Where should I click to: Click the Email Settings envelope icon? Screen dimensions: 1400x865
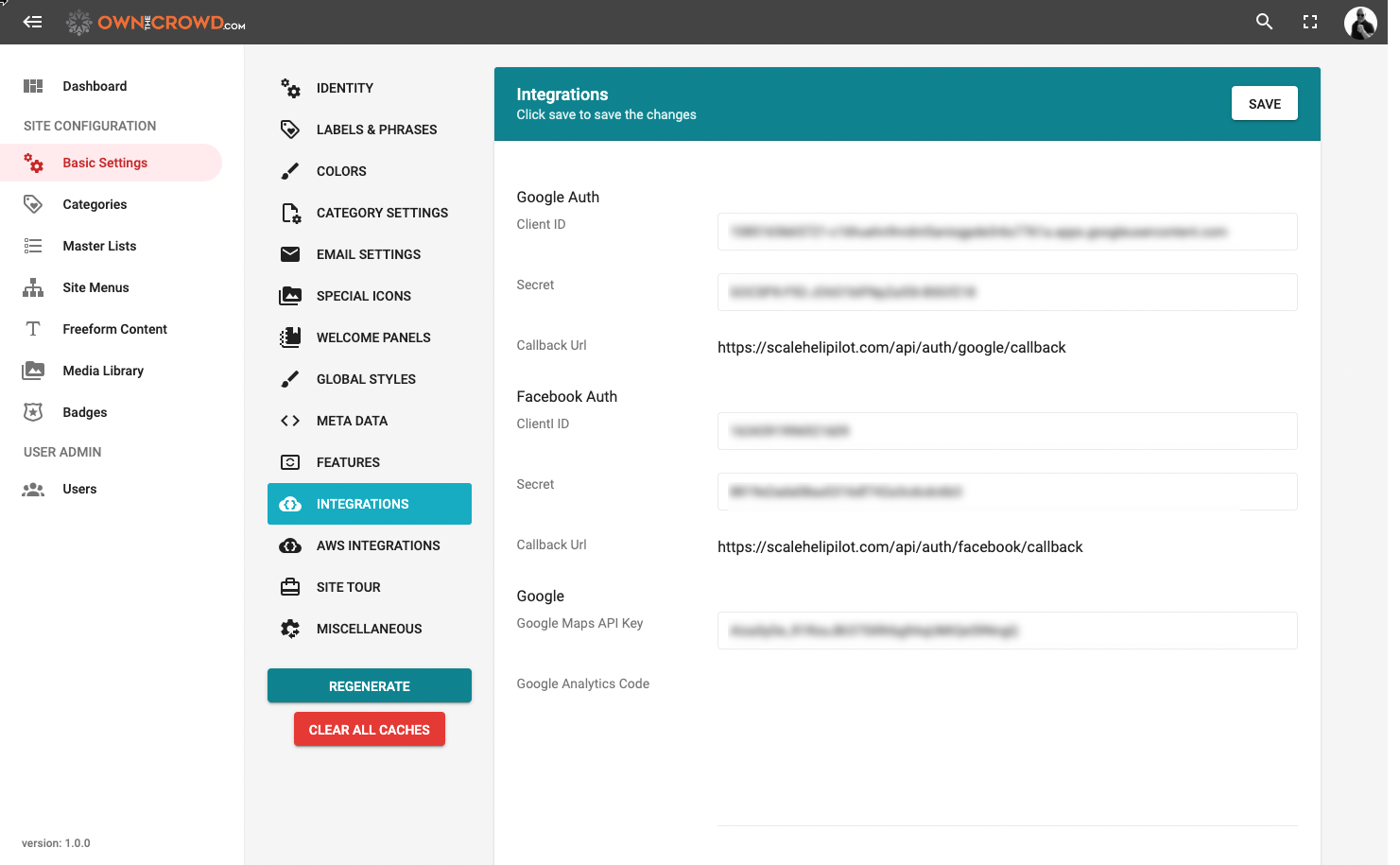290,254
